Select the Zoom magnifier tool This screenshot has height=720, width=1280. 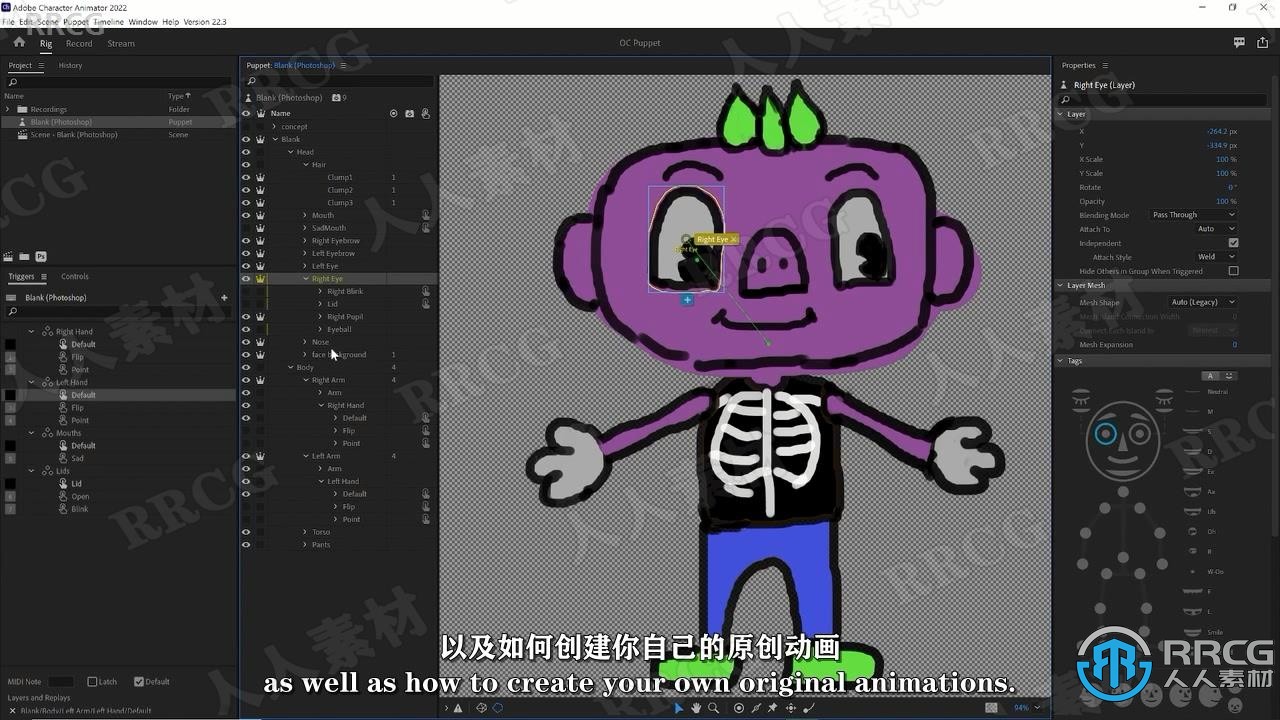coord(713,708)
